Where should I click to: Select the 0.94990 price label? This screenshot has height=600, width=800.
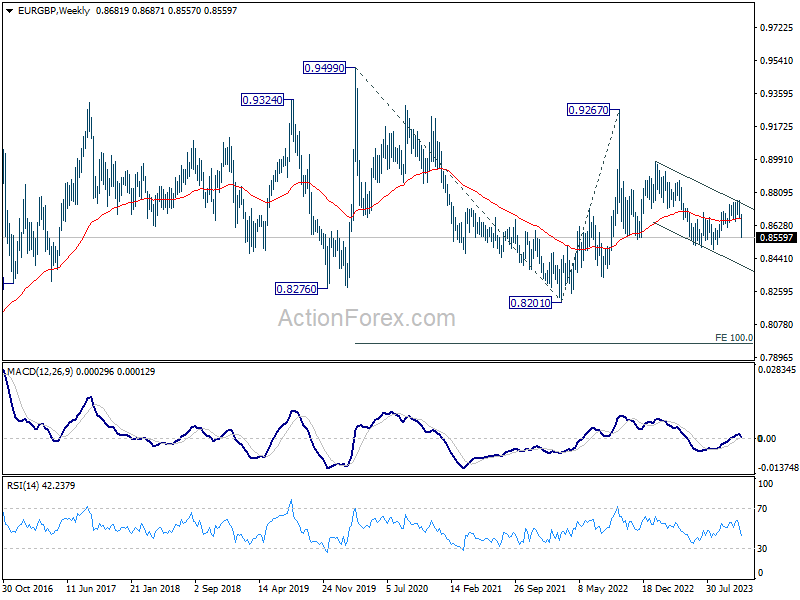point(324,68)
